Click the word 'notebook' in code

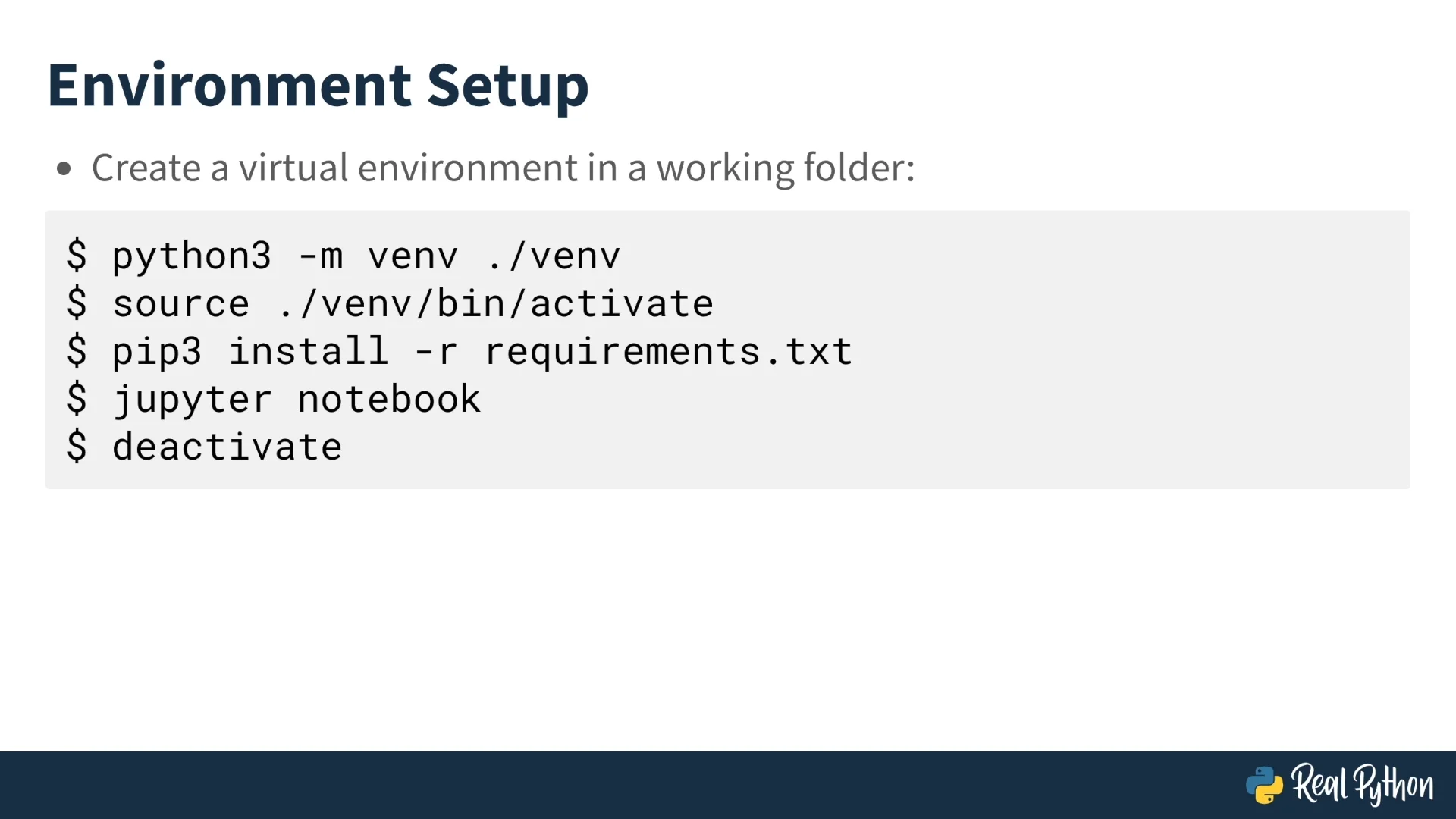(390, 399)
